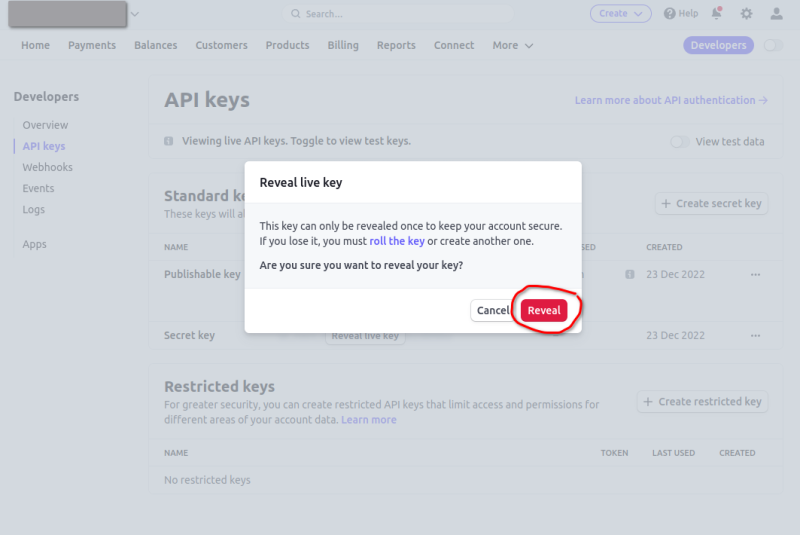Click the Cancel button in dialog

pyautogui.click(x=492, y=311)
